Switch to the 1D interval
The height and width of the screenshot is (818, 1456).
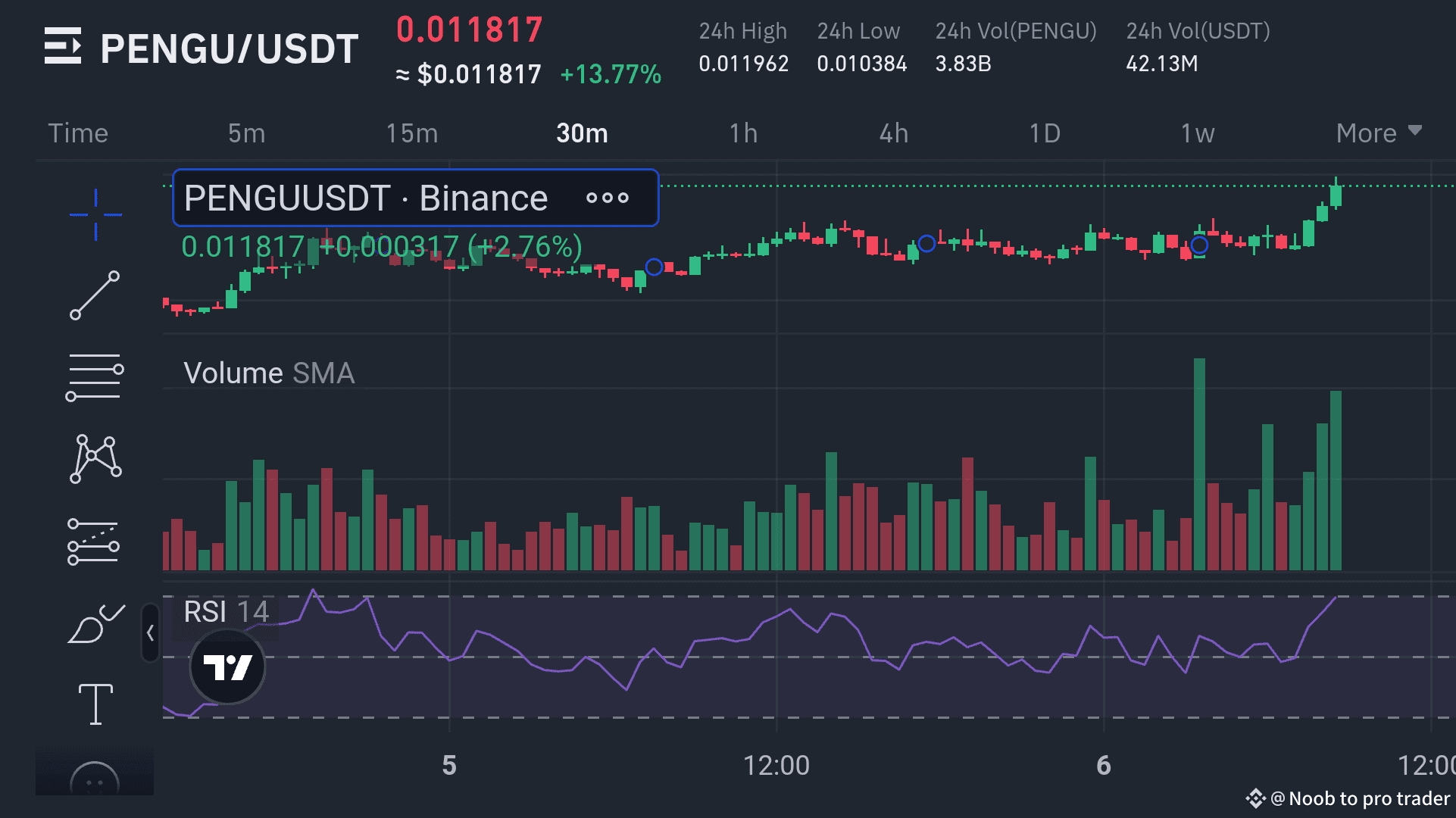pyautogui.click(x=1044, y=133)
